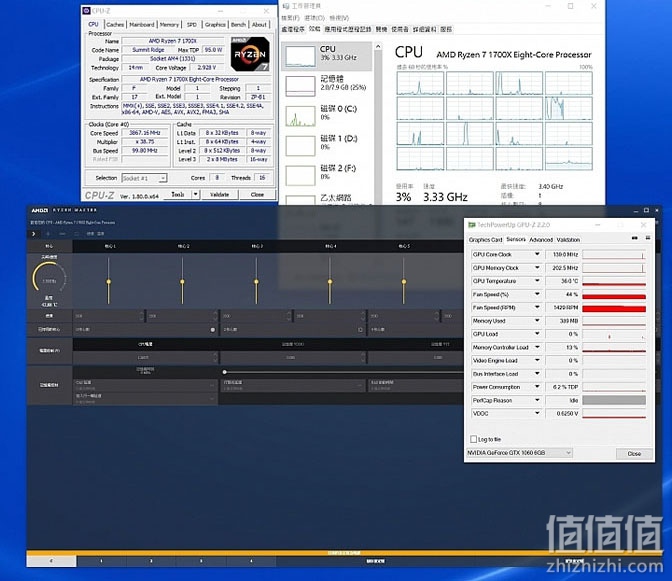Click the core 2 clock slider handle

(182, 282)
